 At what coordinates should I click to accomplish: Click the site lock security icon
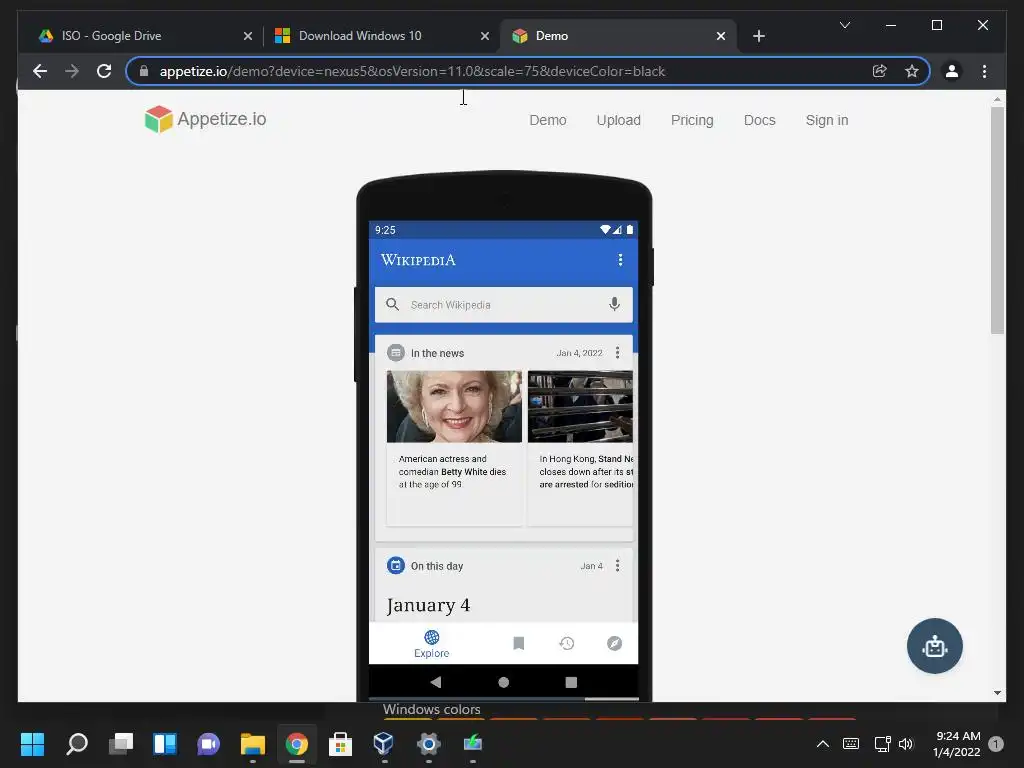(x=144, y=71)
